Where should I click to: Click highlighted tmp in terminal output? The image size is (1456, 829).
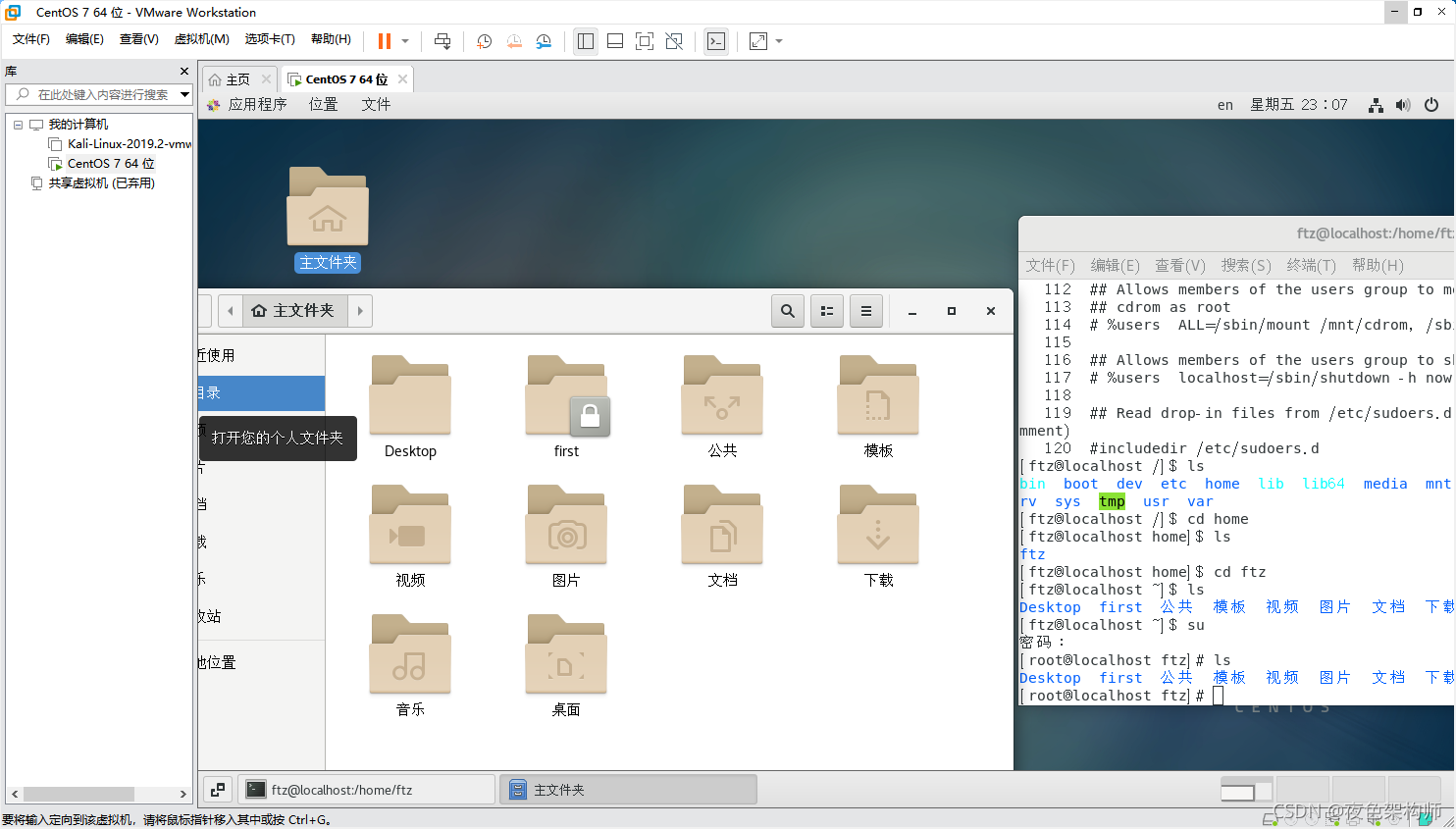point(1112,501)
